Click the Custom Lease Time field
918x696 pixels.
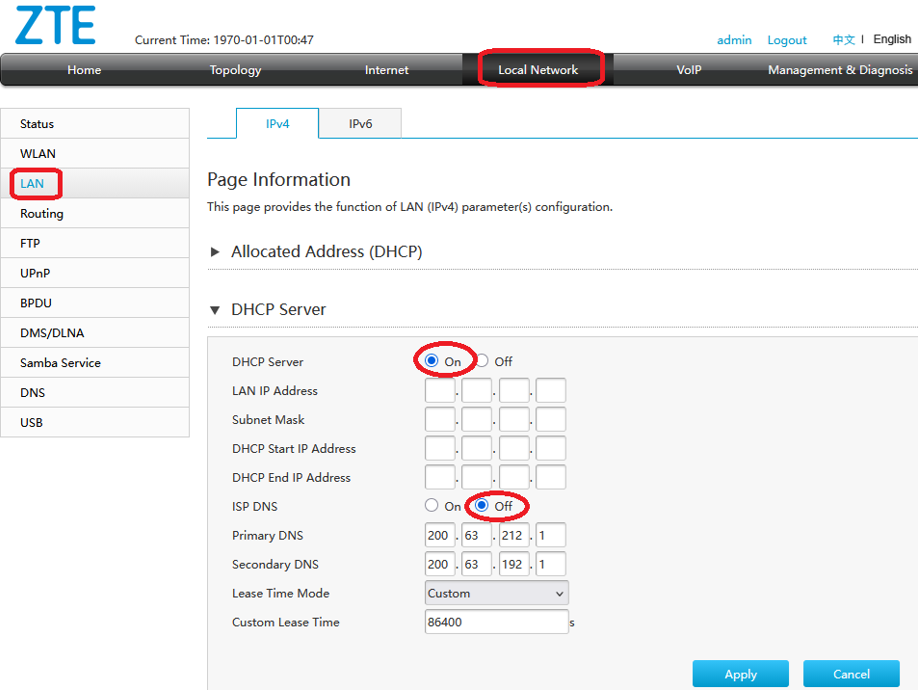(x=496, y=621)
